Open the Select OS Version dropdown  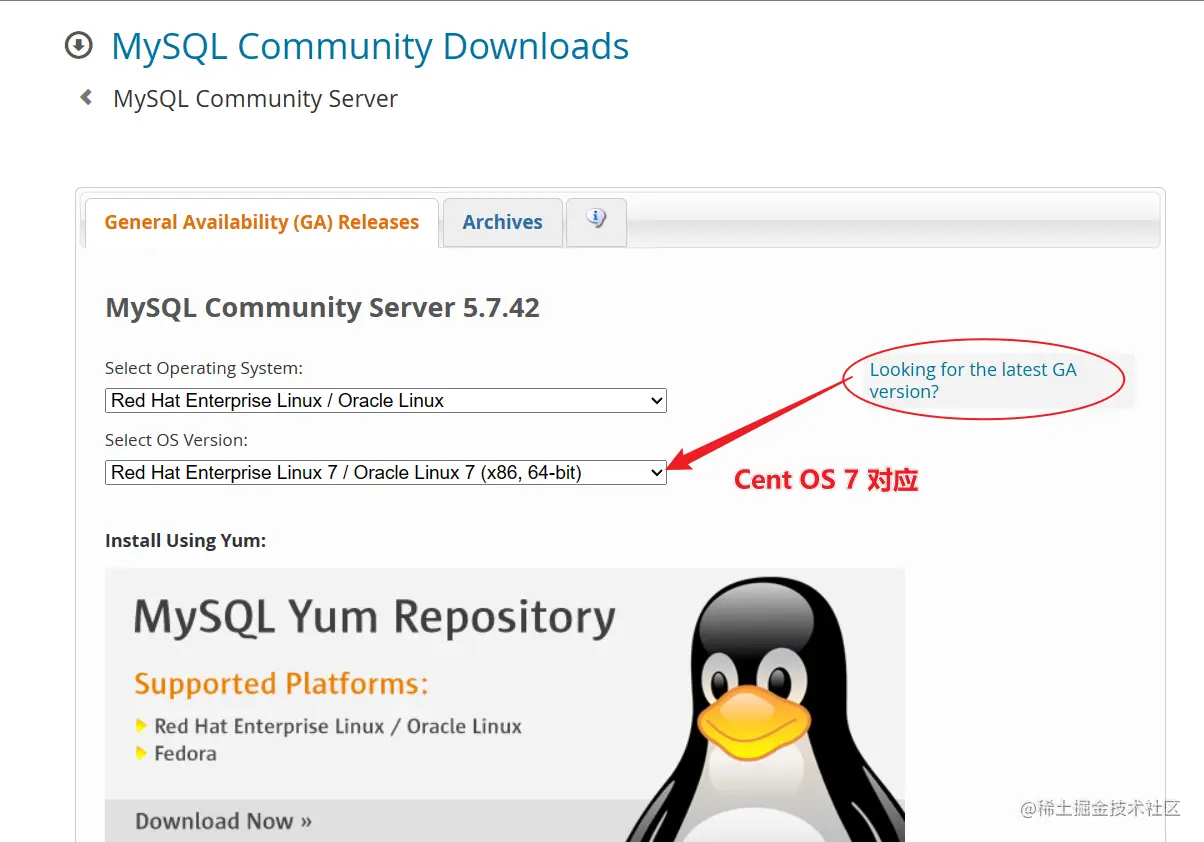pyautogui.click(x=386, y=472)
